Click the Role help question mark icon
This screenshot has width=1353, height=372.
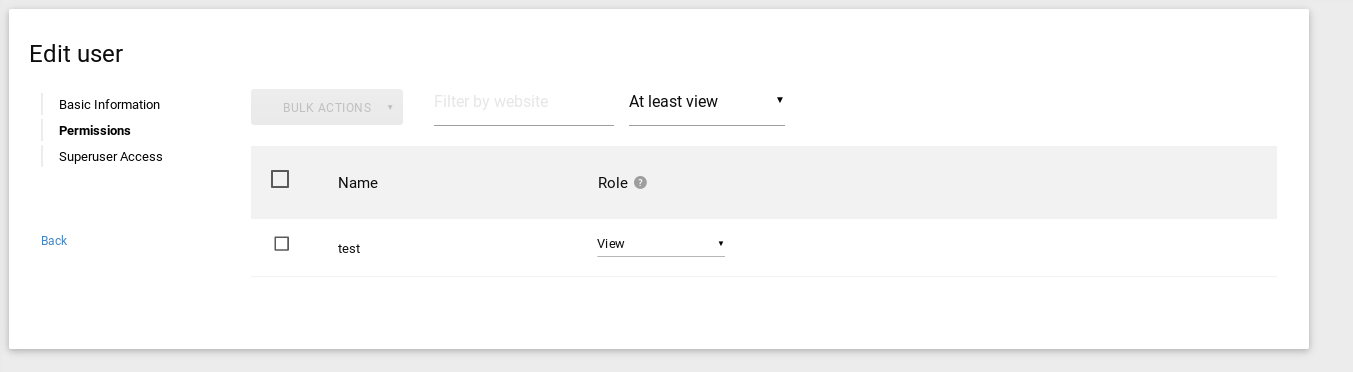[x=641, y=183]
